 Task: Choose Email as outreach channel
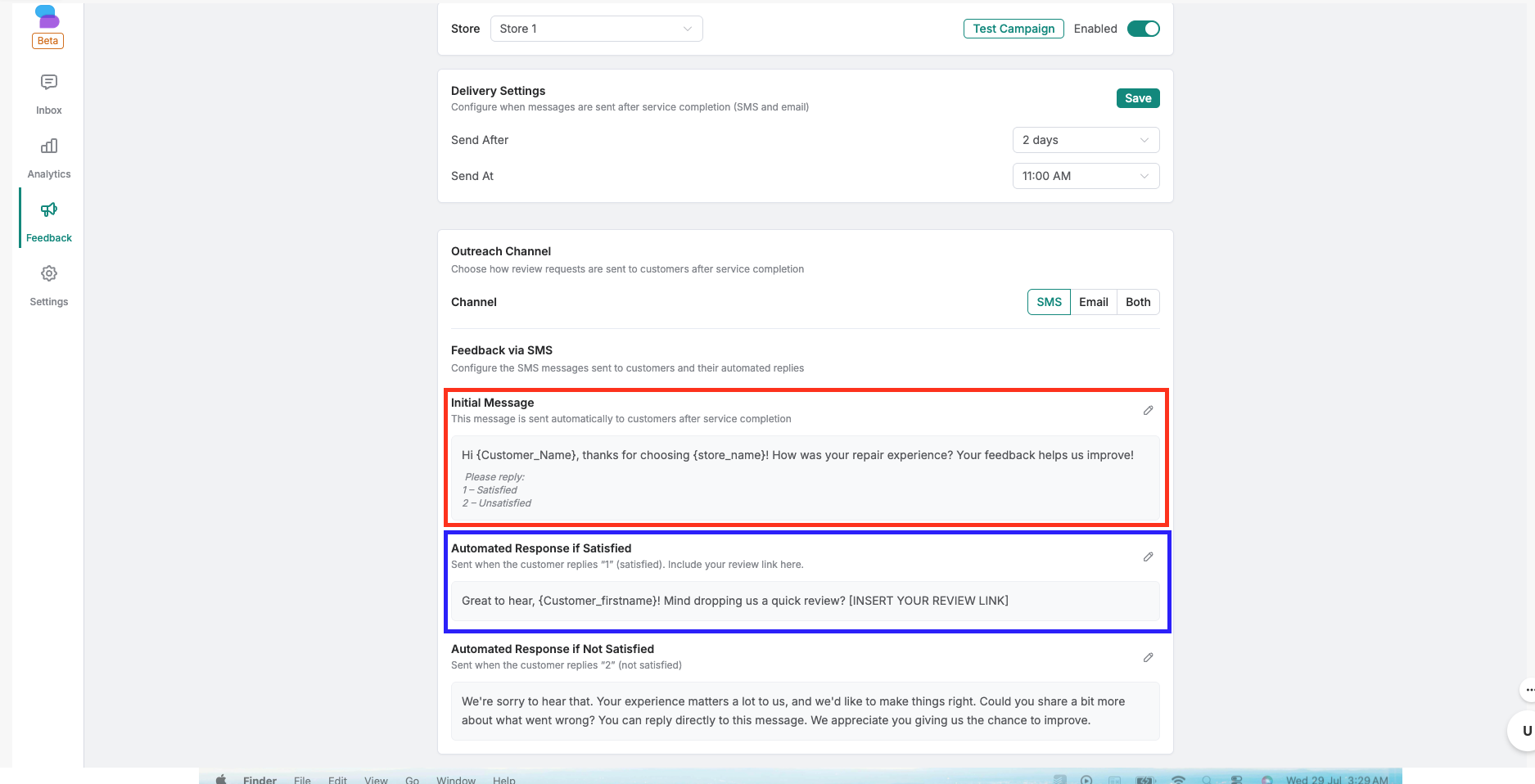click(x=1093, y=302)
